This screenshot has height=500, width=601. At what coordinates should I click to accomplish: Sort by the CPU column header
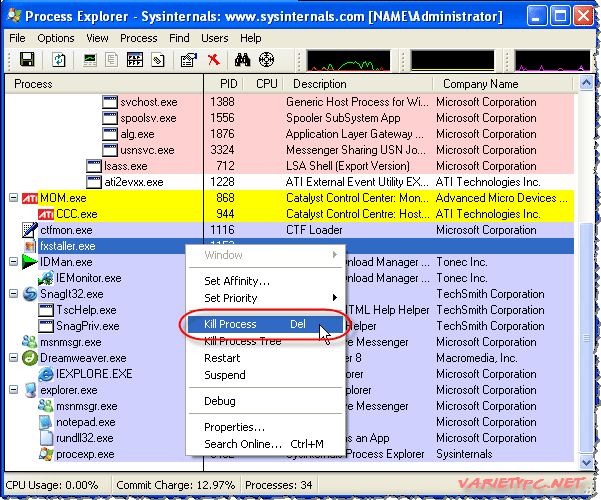click(x=264, y=84)
